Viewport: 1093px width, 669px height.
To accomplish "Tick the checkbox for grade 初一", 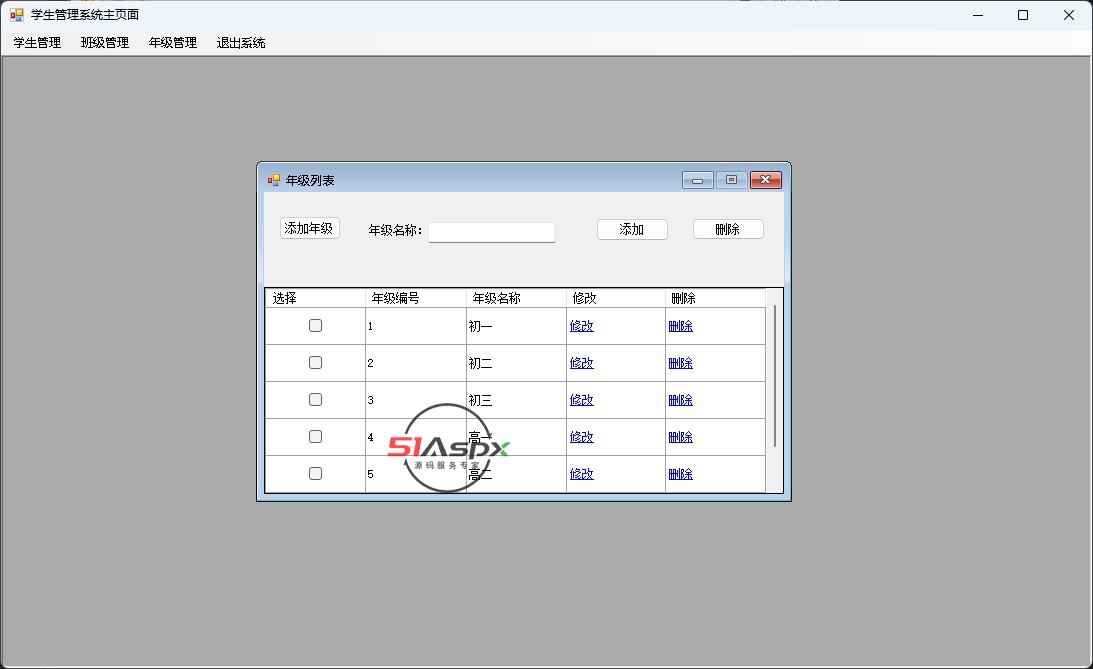I will click(315, 326).
